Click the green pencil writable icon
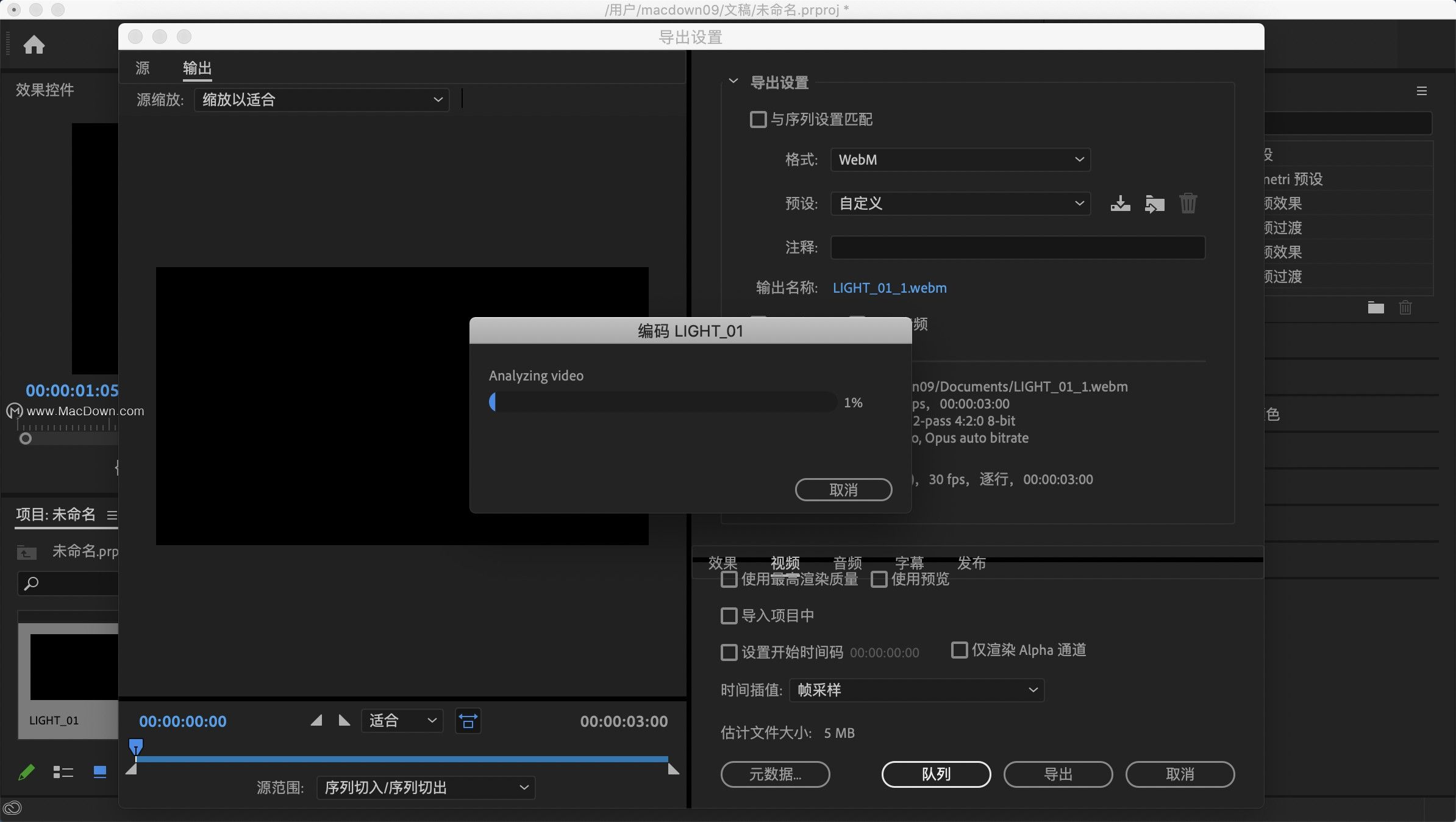 pos(26,773)
